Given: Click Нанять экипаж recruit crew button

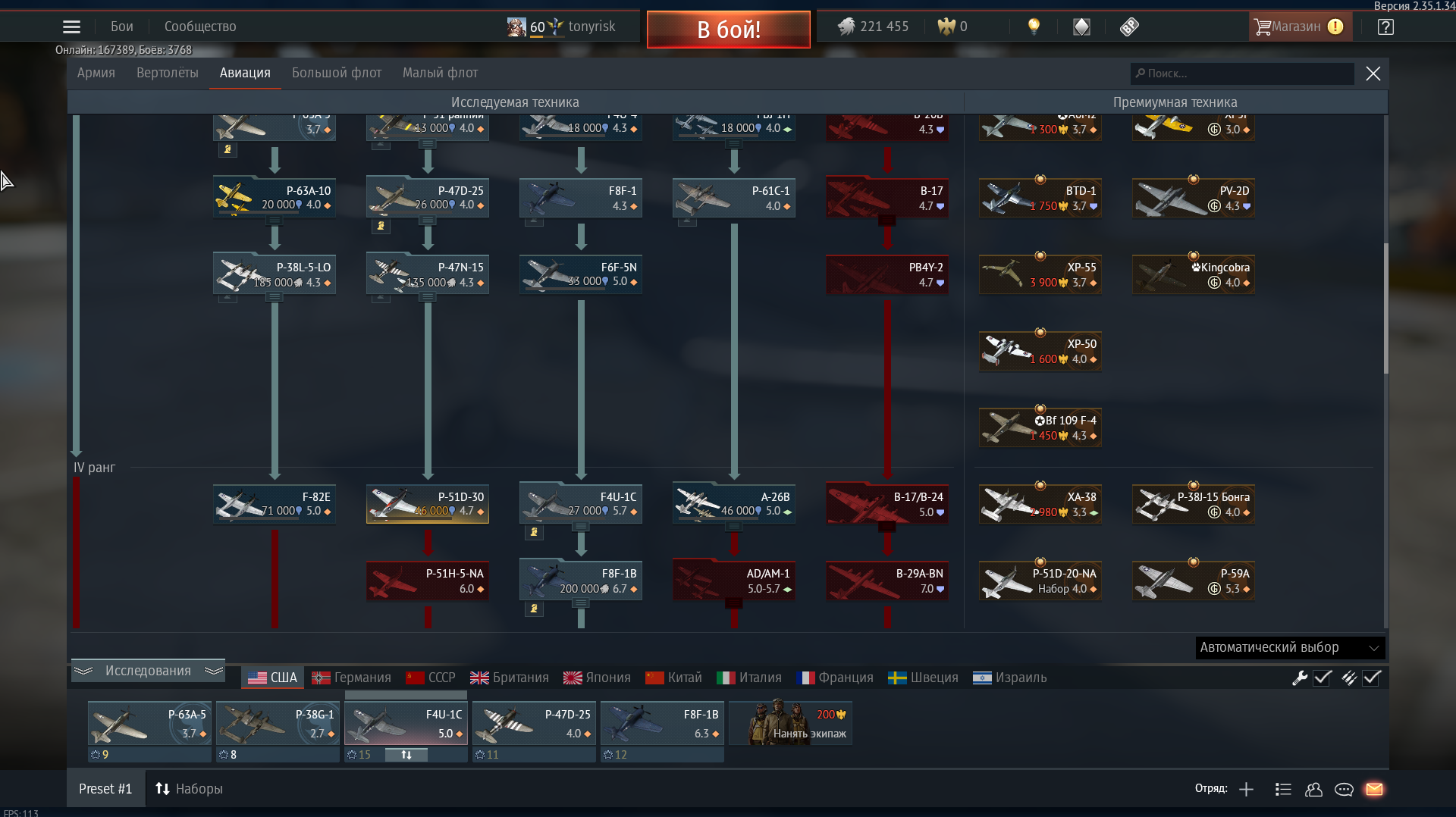Looking at the screenshot, I should point(790,724).
